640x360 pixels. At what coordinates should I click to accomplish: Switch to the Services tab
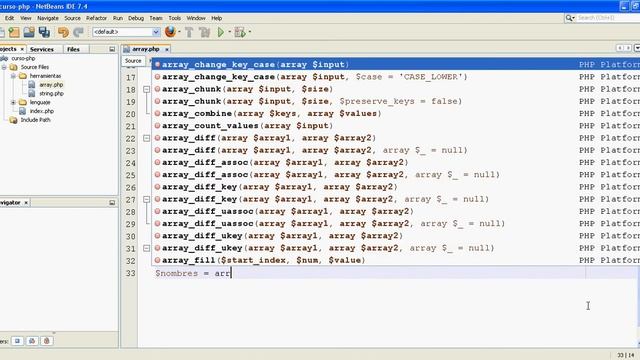(x=42, y=49)
